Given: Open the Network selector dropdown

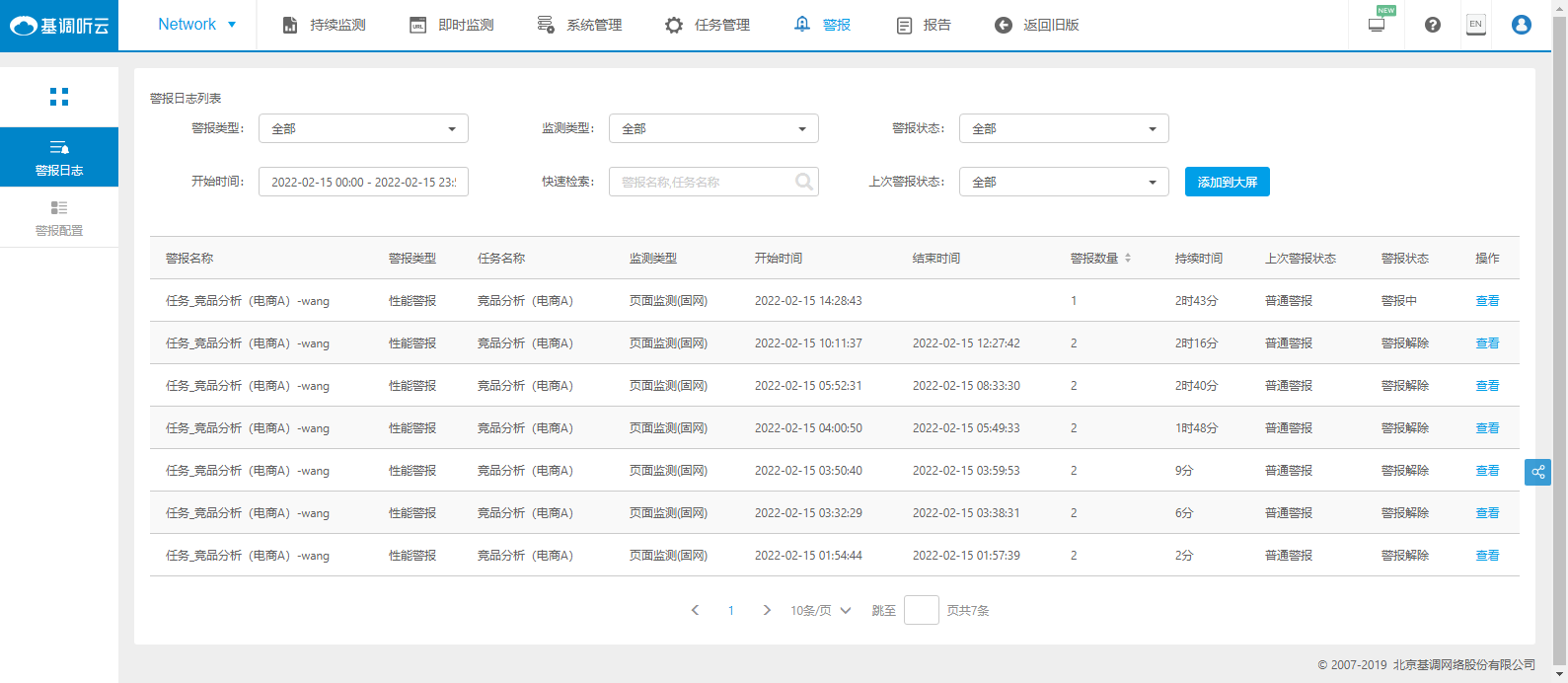Looking at the screenshot, I should pos(196,25).
